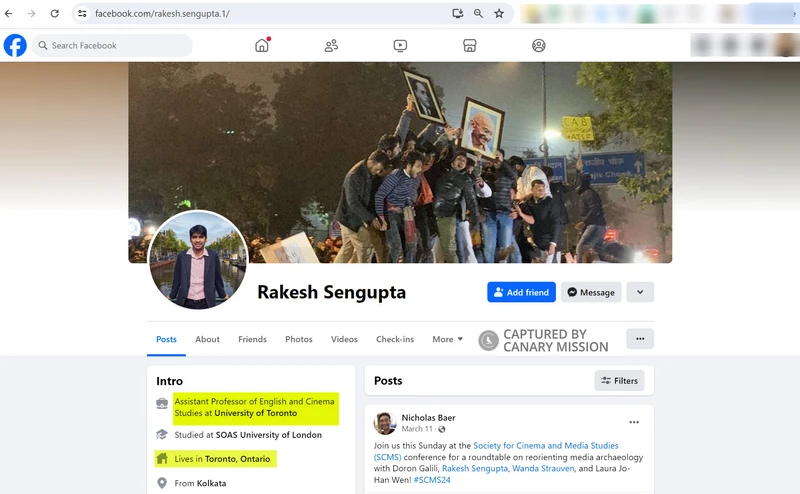Click Nicholas Baer author name
The image size is (800, 494).
pos(428,417)
